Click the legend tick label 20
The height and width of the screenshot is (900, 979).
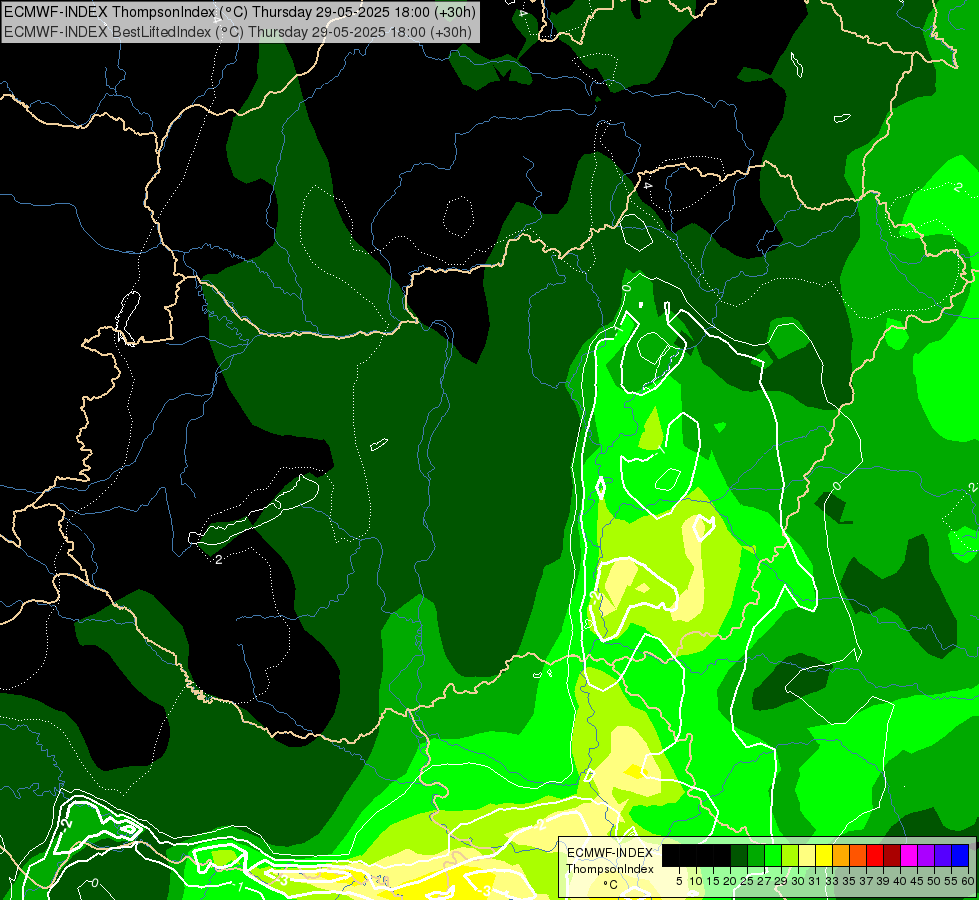point(730,881)
